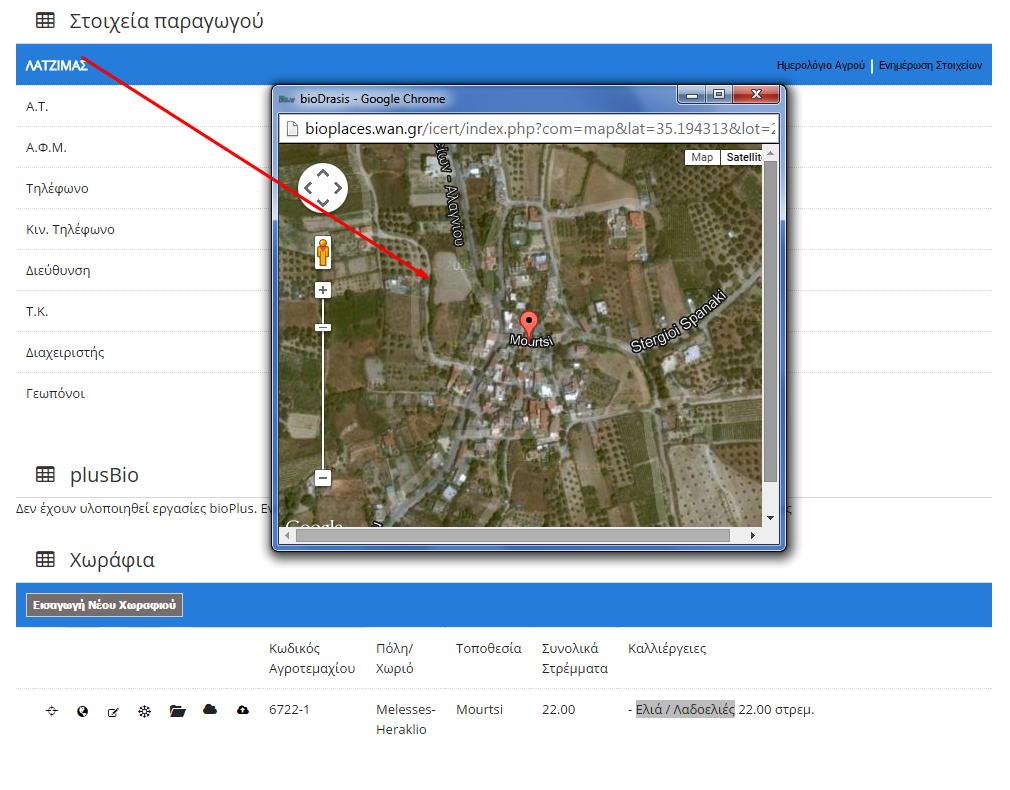Open the globe map icon for field 6722-1
This screenshot has height=790, width=1010.
point(82,711)
